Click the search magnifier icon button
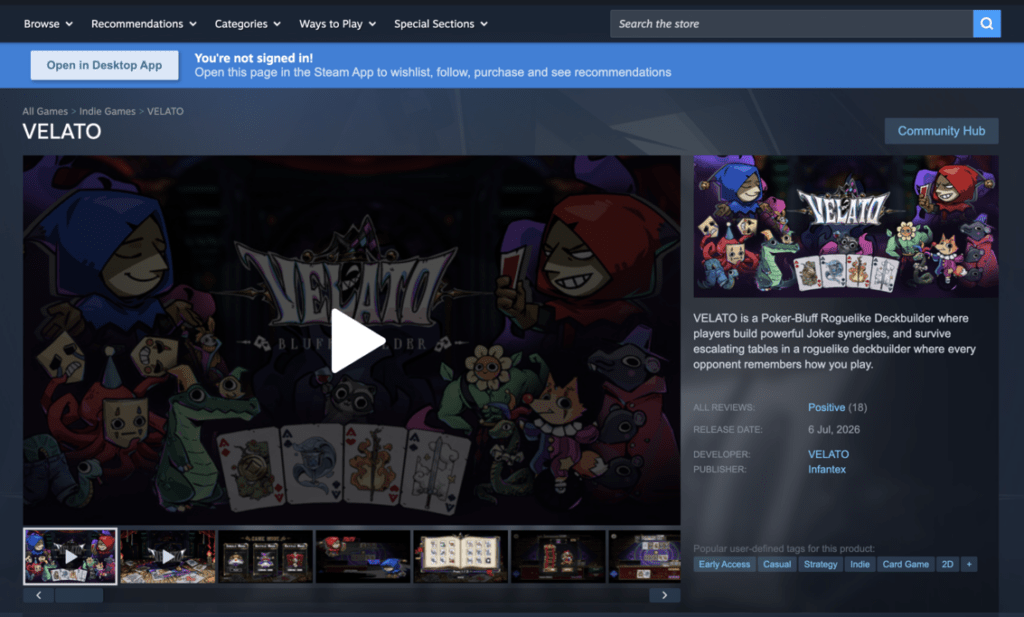Image resolution: width=1024 pixels, height=617 pixels. coord(986,24)
